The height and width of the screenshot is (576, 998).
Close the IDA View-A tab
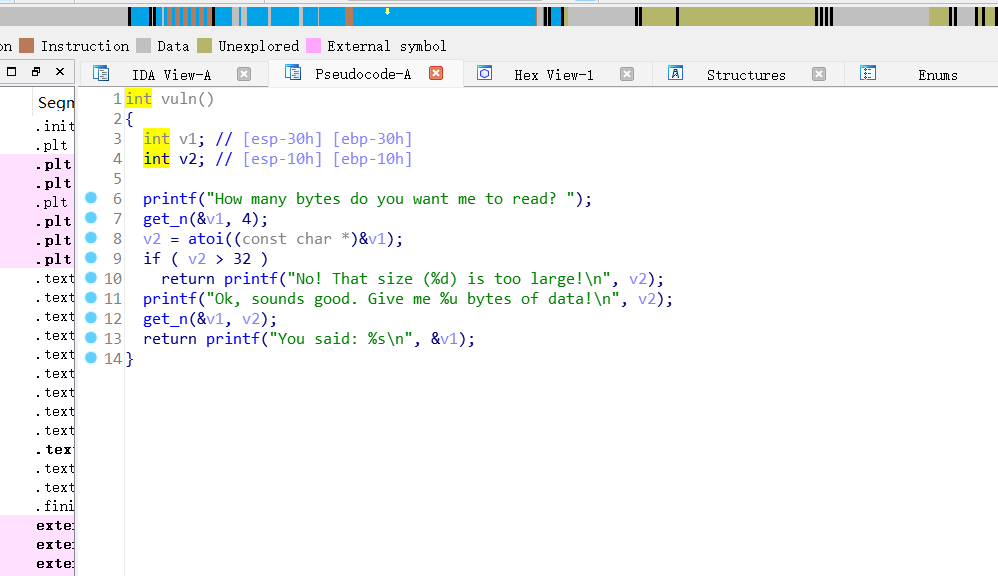[244, 74]
